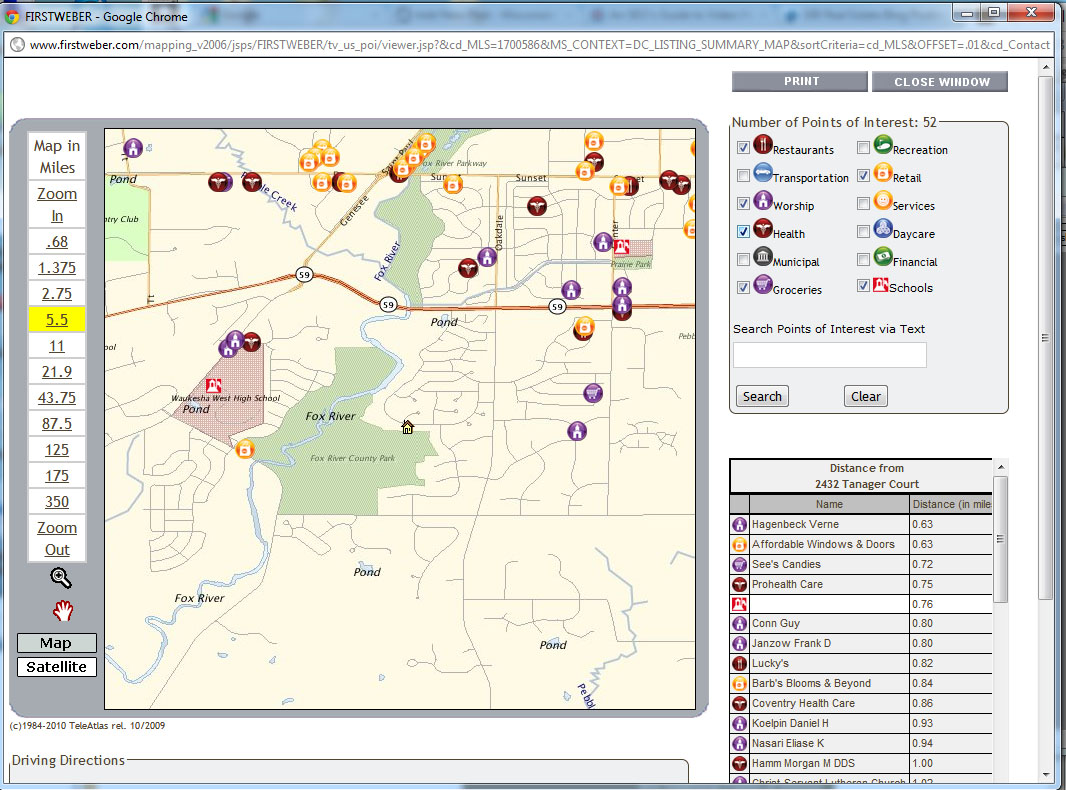Click the health icon beside Prohealth Care
1066x790 pixels.
(x=739, y=584)
